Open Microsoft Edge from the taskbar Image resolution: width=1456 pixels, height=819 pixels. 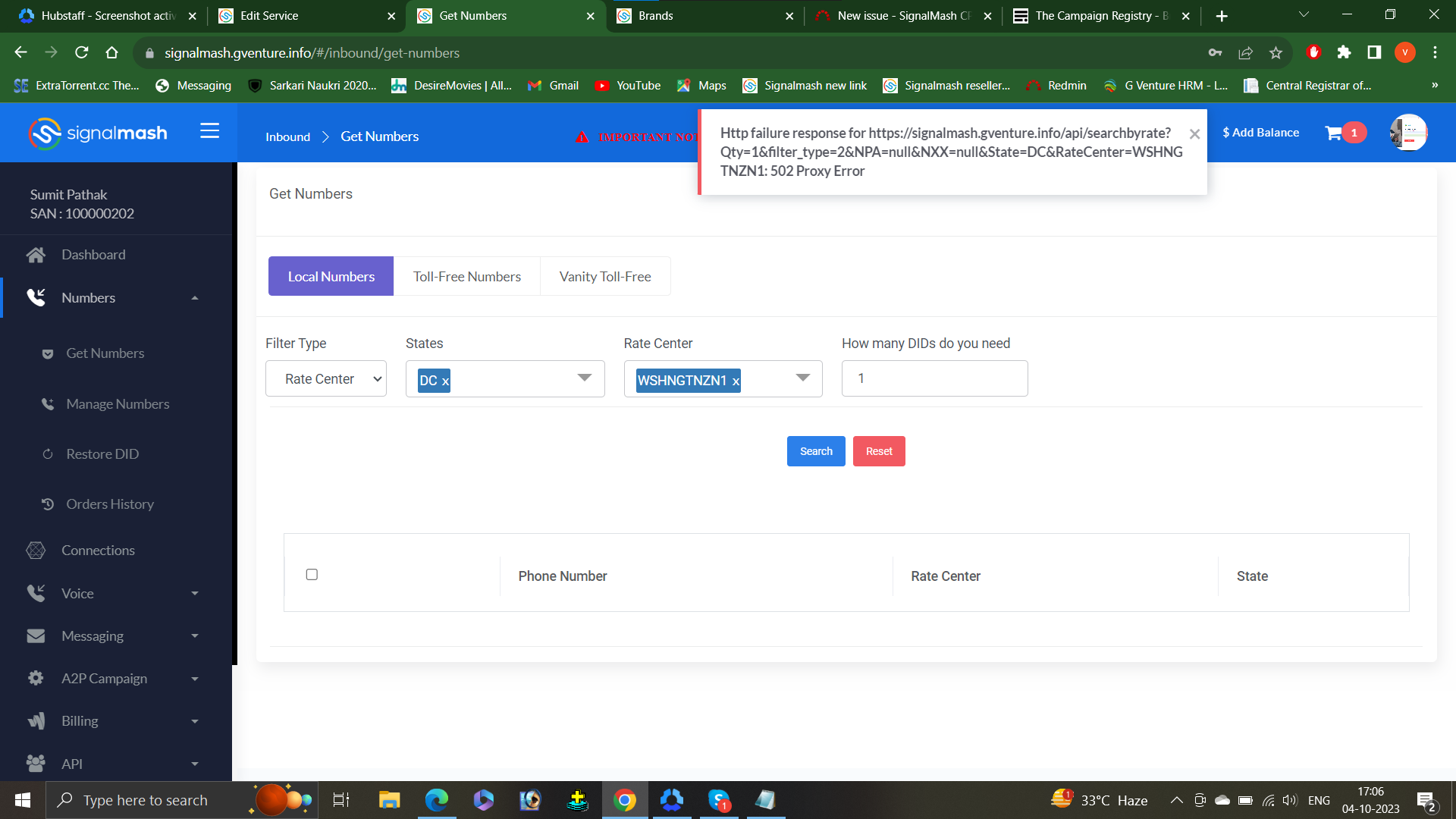click(x=436, y=800)
